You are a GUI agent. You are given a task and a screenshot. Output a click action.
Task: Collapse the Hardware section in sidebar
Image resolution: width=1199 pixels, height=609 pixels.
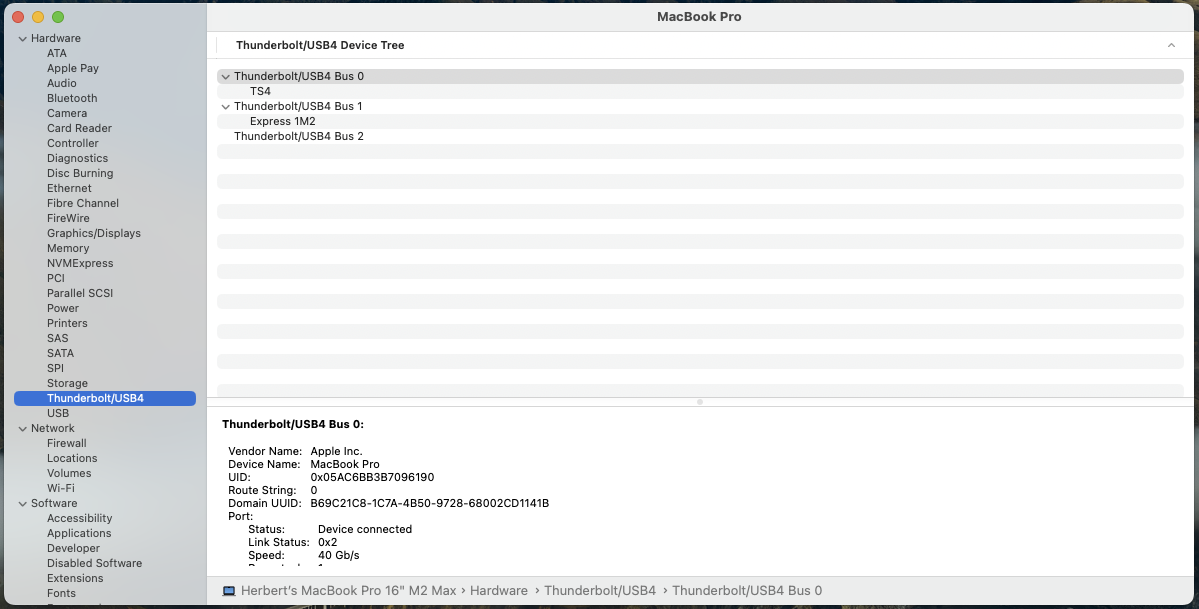click(x=23, y=38)
